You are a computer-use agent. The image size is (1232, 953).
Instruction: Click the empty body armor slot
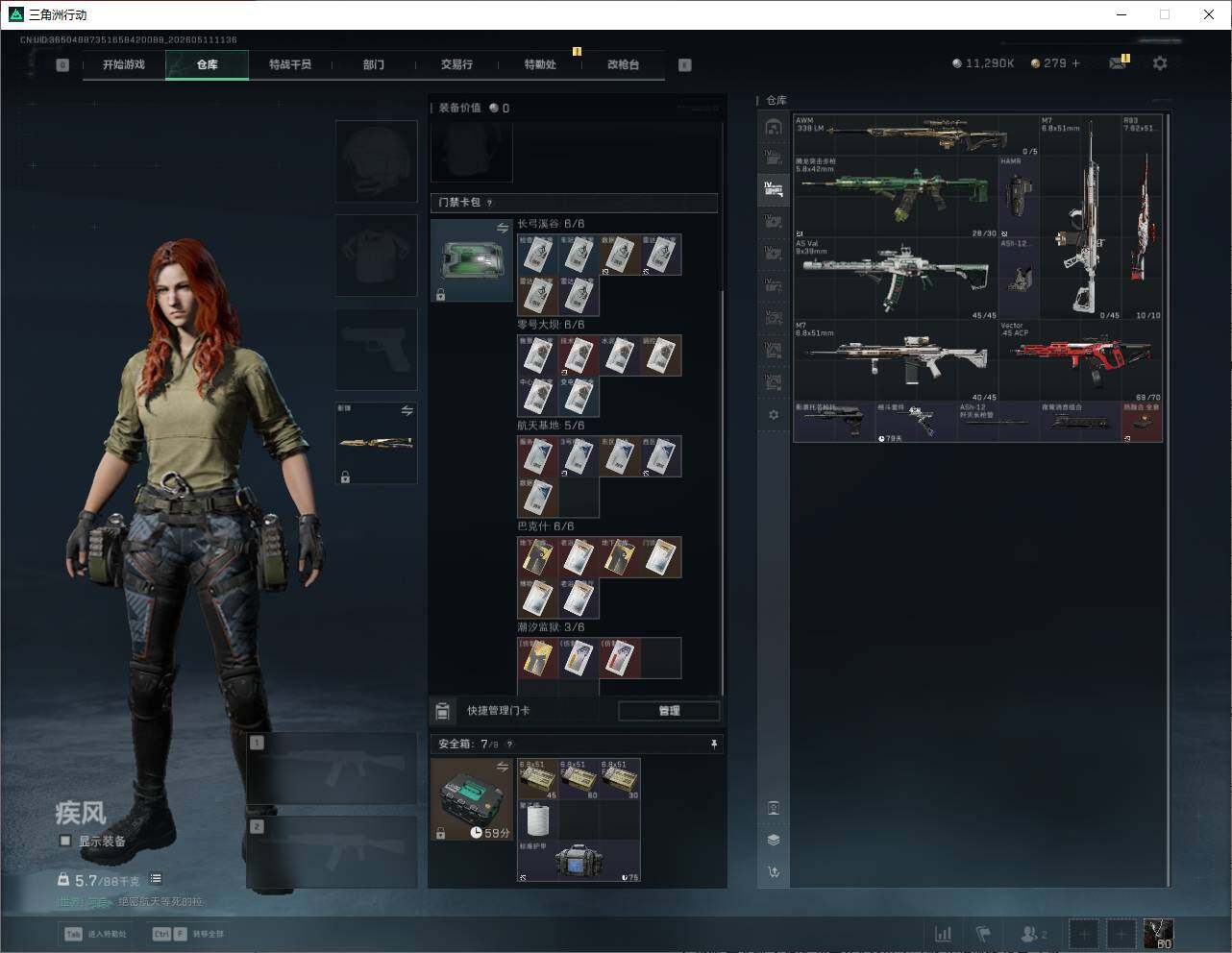point(376,255)
